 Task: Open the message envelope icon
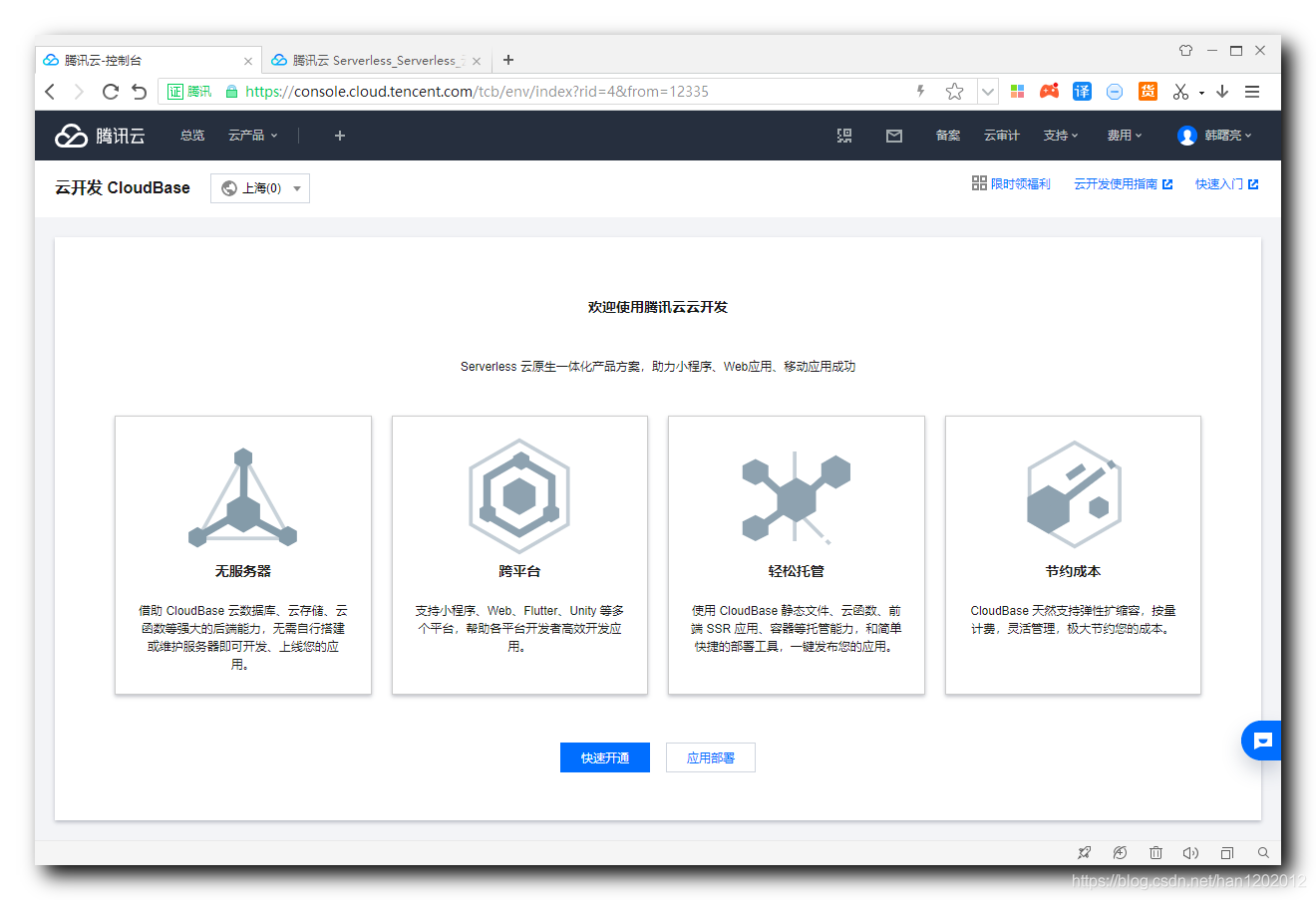point(894,136)
